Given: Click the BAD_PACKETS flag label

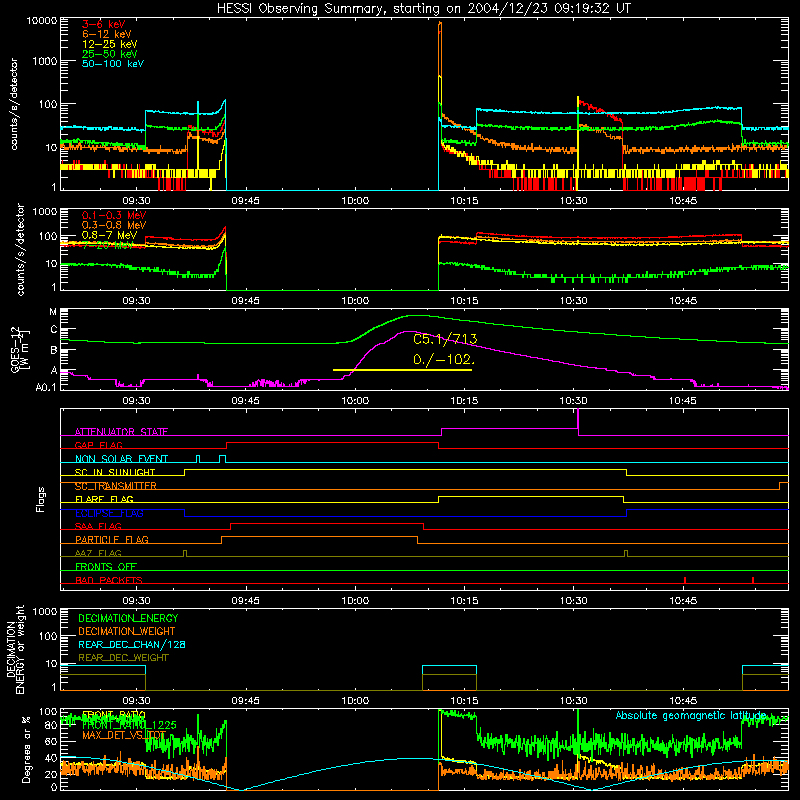Looking at the screenshot, I should click(x=109, y=581).
